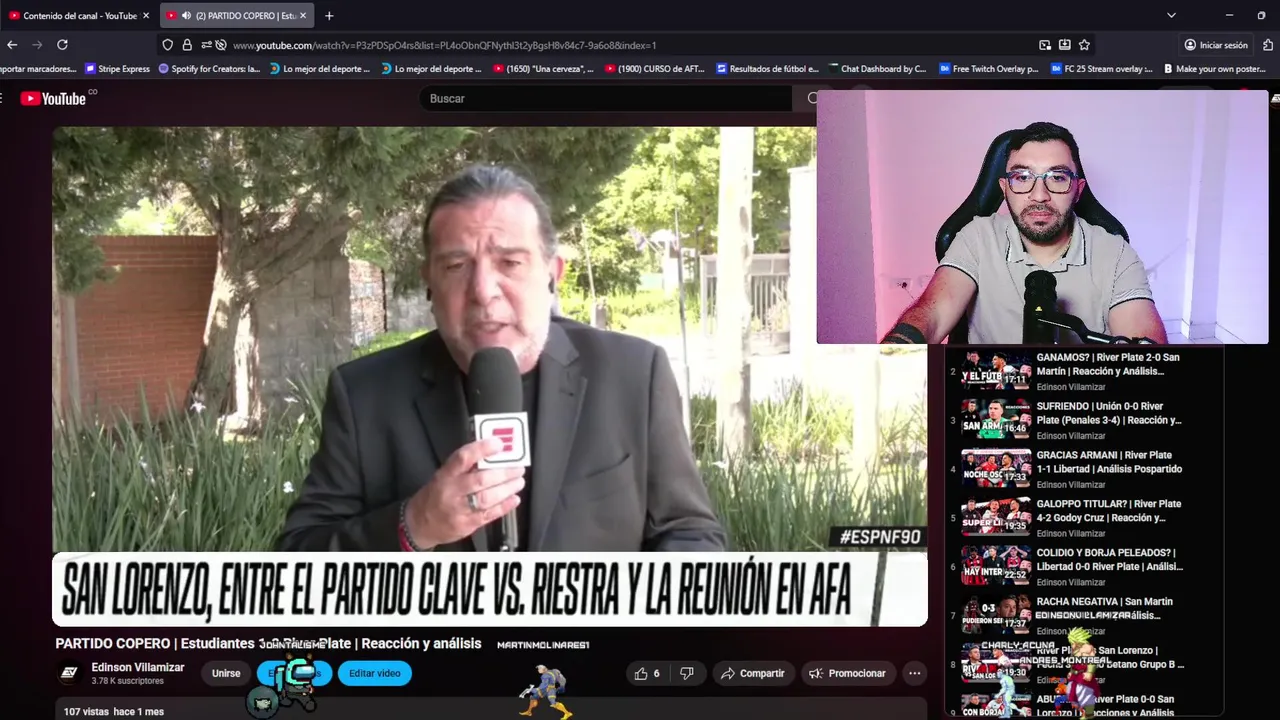1280x720 pixels.
Task: Open the account icon beside Iniciar sesión
Action: [1190, 45]
